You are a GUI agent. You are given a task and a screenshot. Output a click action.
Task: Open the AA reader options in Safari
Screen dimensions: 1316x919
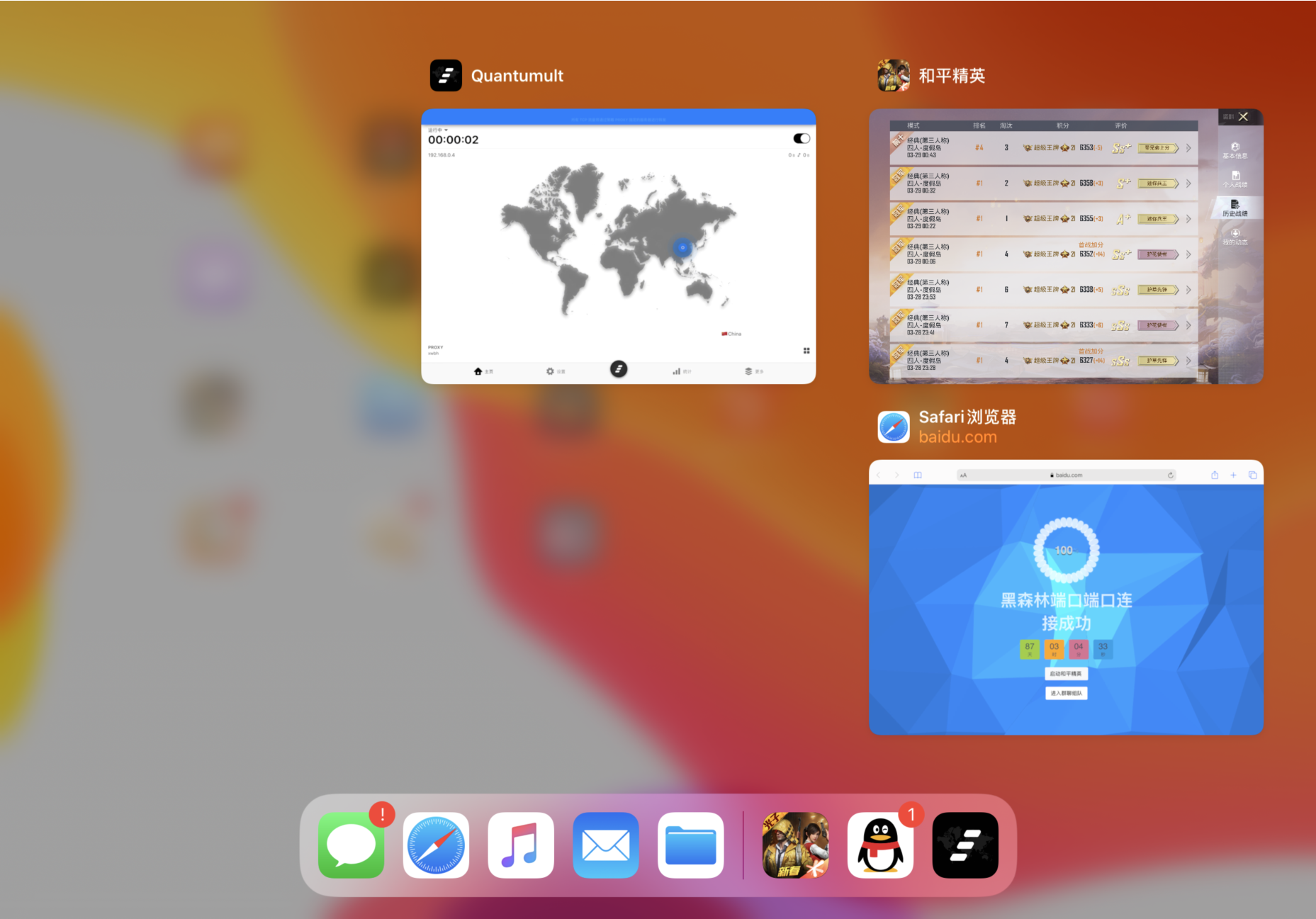click(963, 475)
